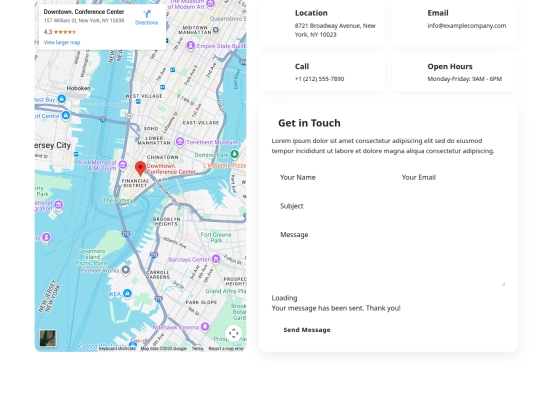Image resolution: width=540 pixels, height=405 pixels.
Task: Open Keyboard shortcuts on the map
Action: (x=117, y=349)
